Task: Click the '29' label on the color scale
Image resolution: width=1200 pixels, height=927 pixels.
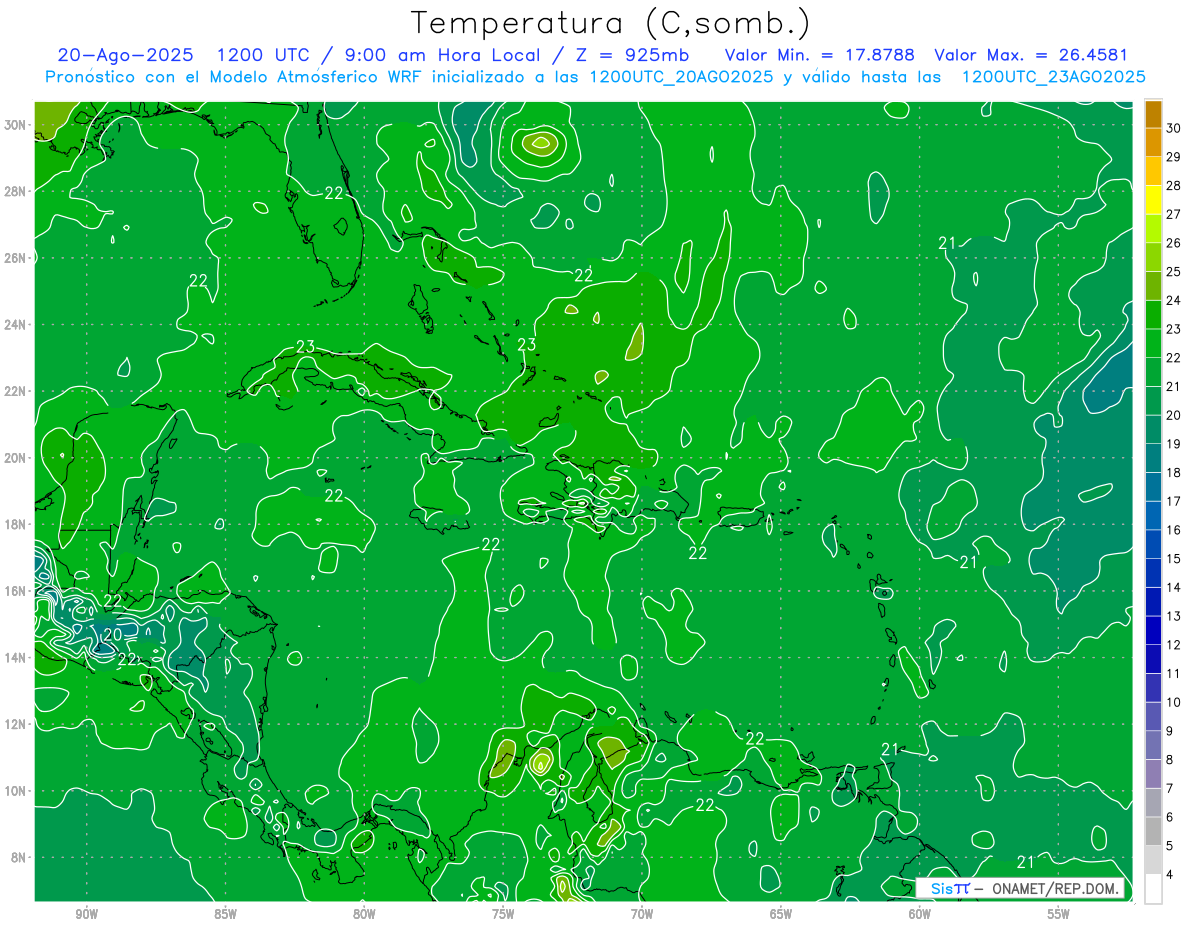Action: (x=1173, y=158)
